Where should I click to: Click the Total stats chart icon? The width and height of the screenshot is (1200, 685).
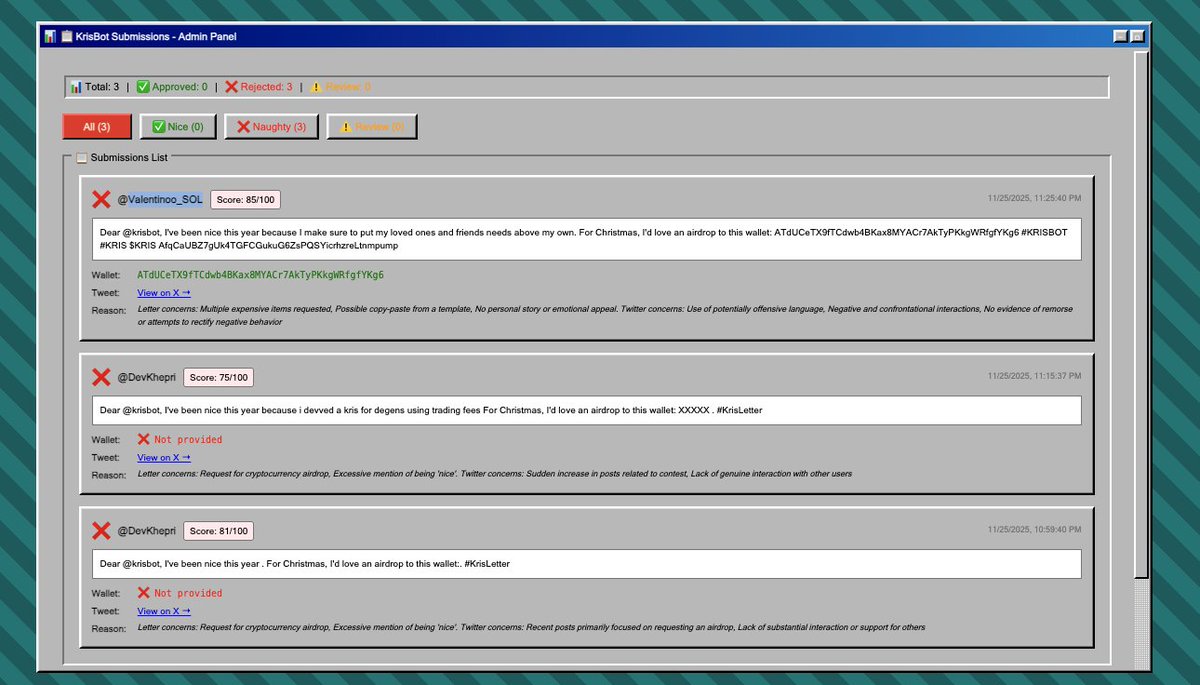click(76, 87)
